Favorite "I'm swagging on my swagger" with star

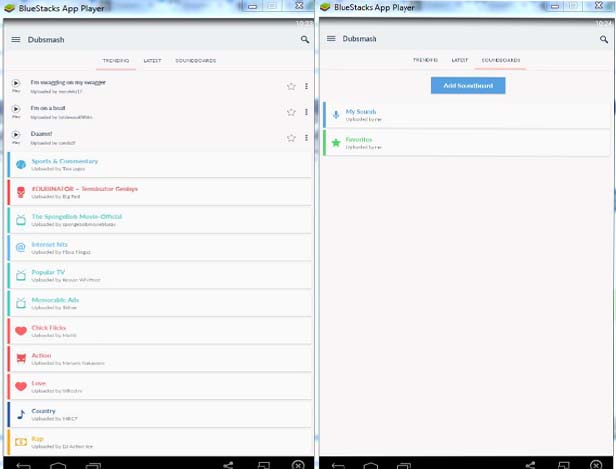291,86
